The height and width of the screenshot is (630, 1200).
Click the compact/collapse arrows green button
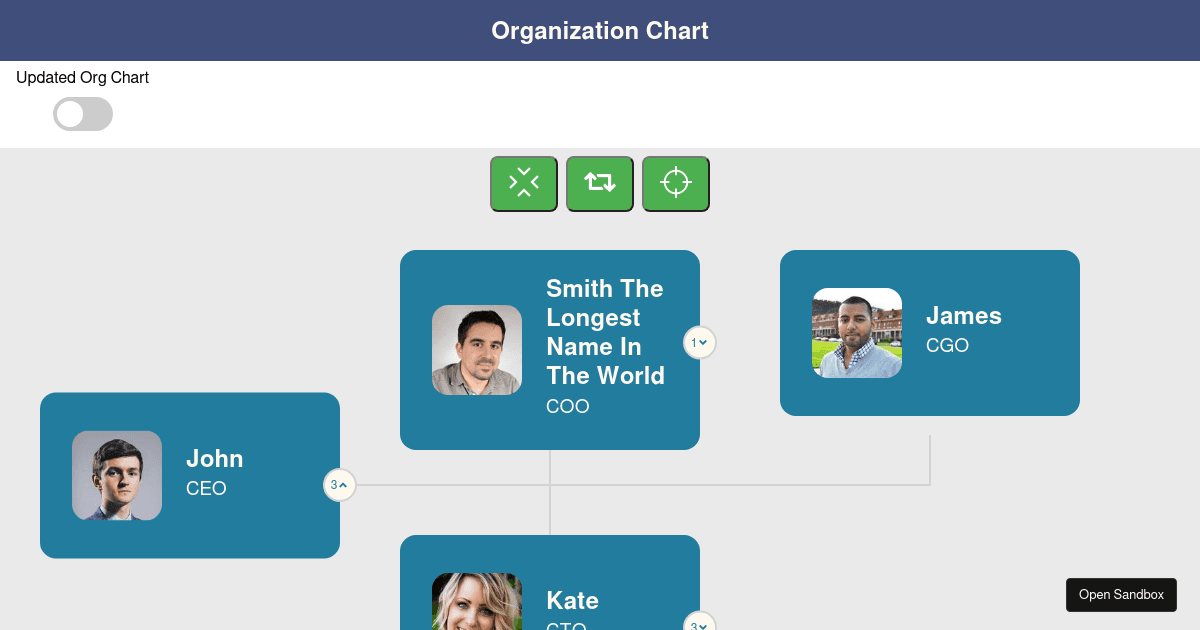tap(523, 183)
